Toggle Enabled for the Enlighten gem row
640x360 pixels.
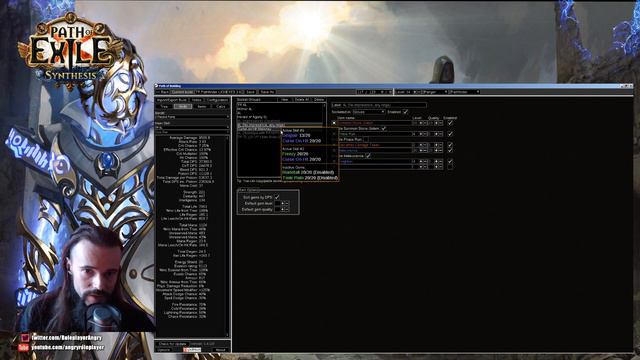450,161
